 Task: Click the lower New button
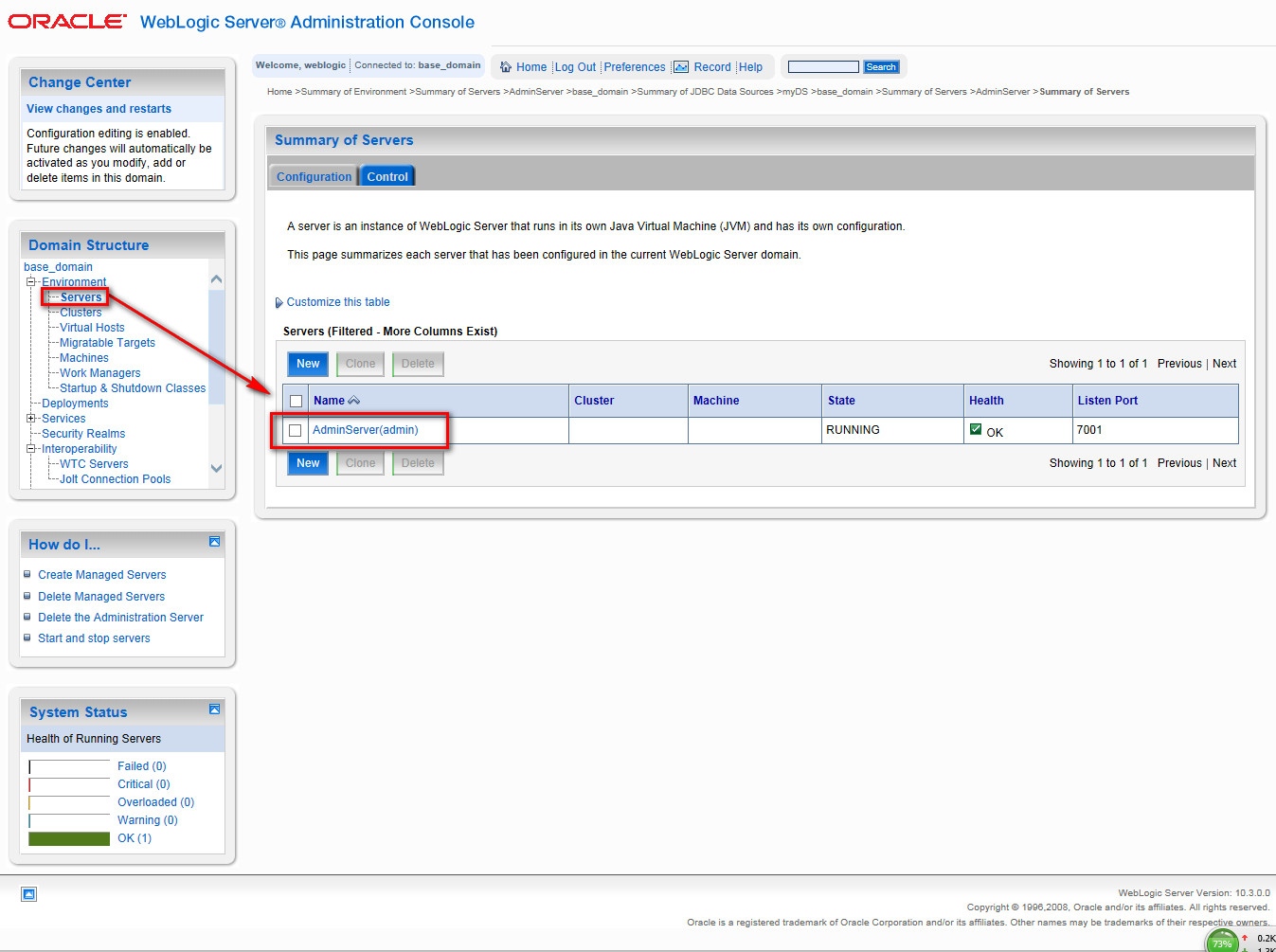[308, 463]
